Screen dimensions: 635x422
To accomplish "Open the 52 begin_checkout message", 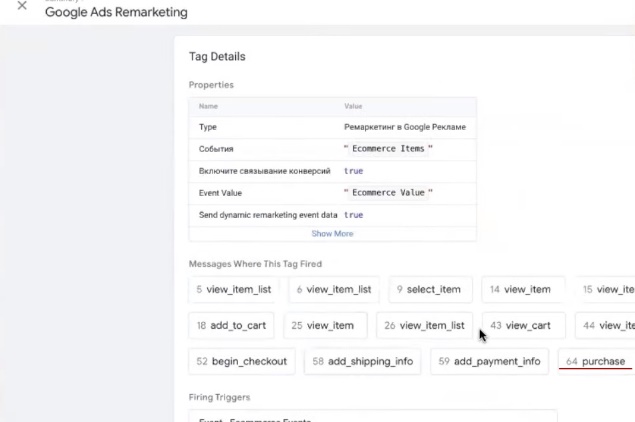I will tap(242, 361).
